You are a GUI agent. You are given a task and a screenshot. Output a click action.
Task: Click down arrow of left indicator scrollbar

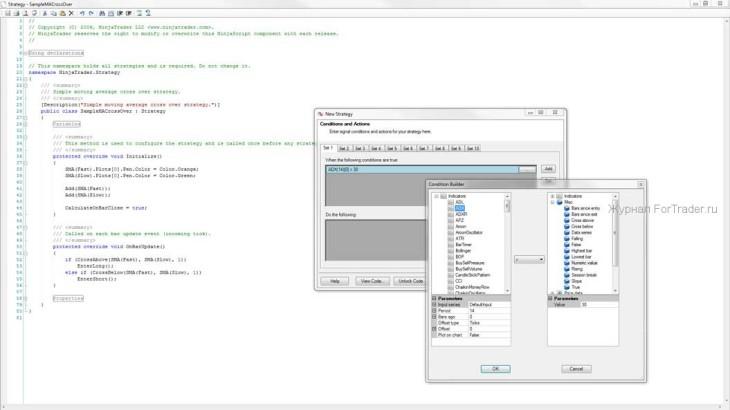click(507, 291)
